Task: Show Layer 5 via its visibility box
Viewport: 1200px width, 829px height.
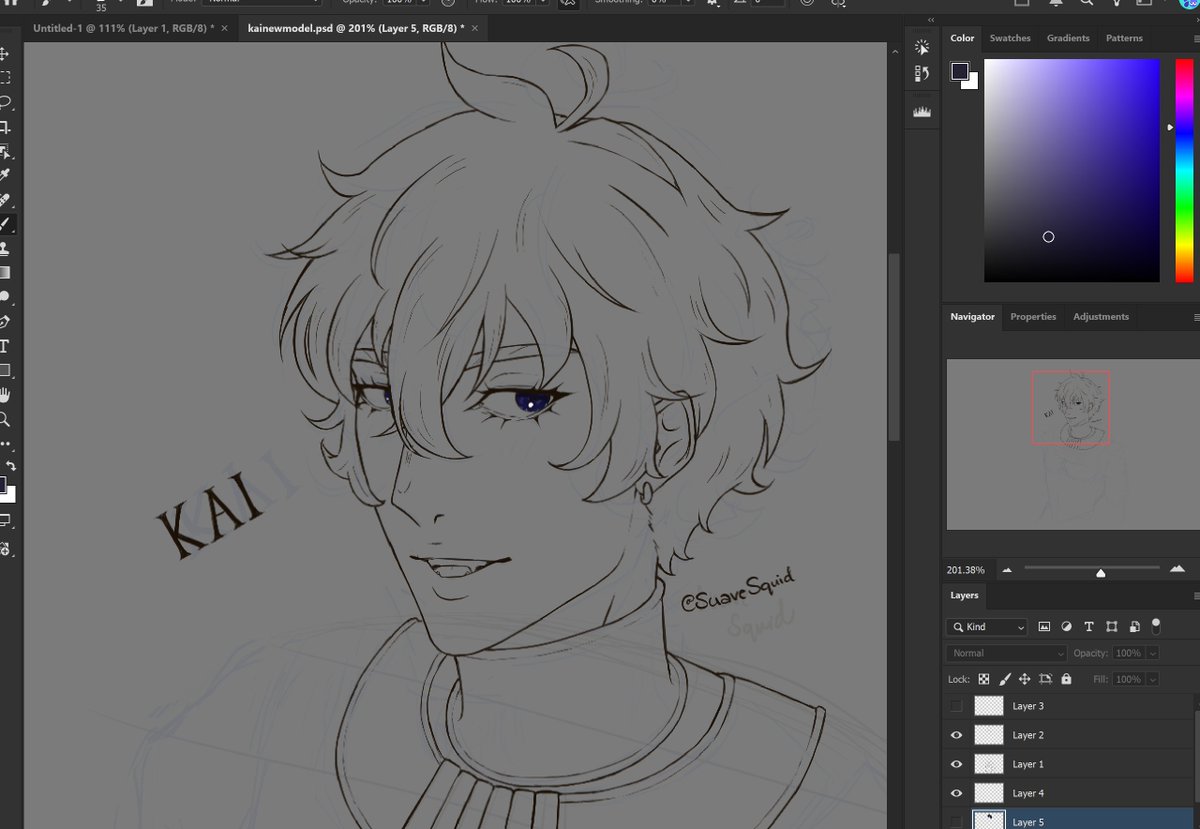Action: [957, 822]
